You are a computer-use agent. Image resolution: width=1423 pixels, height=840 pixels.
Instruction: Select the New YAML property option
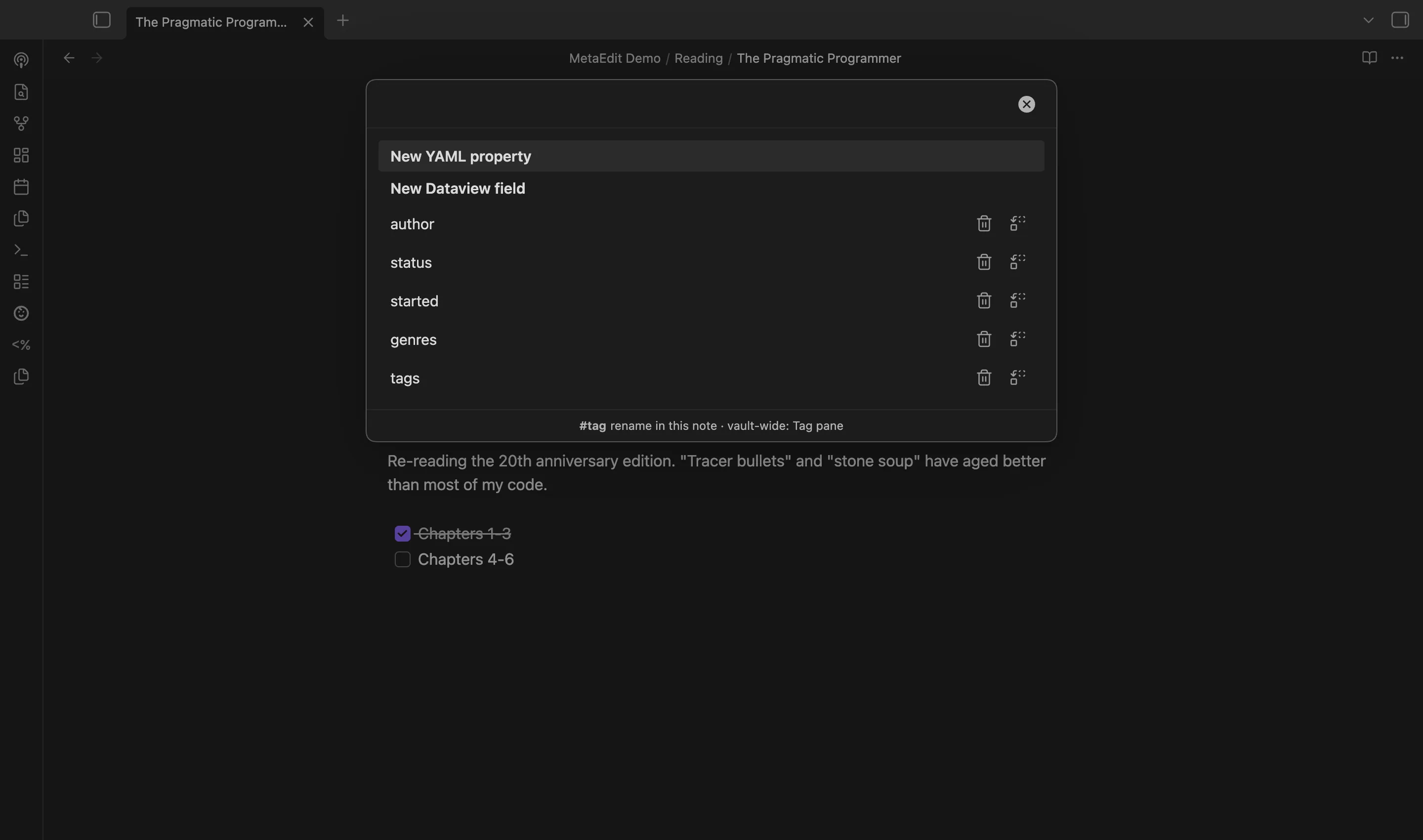coord(711,156)
